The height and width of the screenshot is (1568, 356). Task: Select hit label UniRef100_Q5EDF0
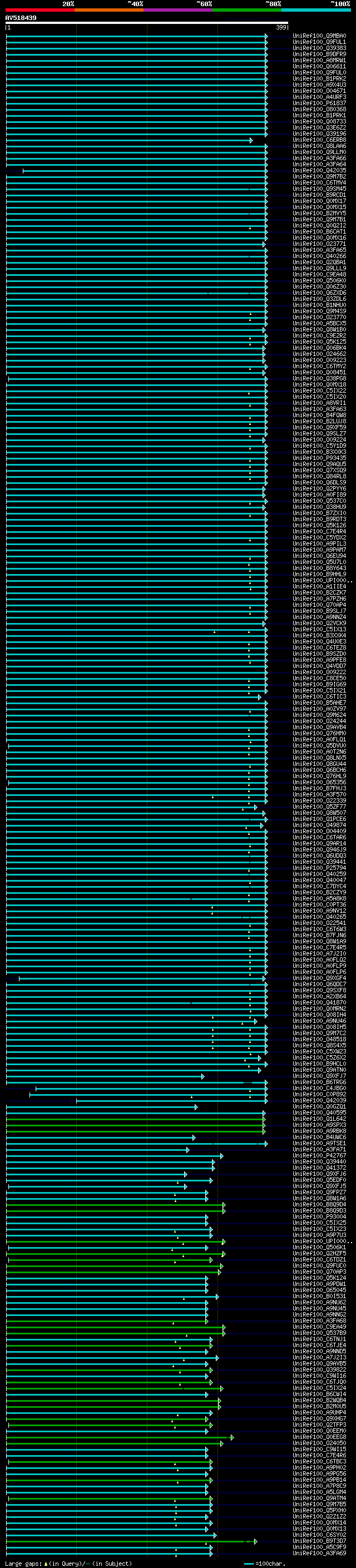click(x=319, y=1180)
